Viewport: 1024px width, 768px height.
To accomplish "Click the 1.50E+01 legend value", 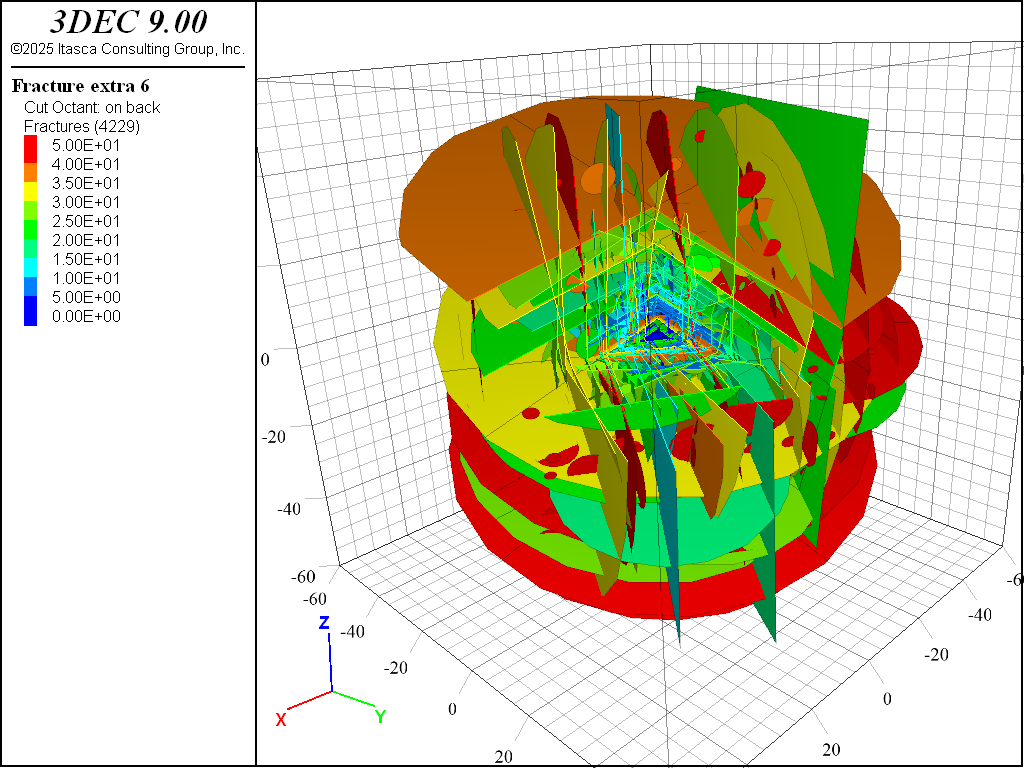I will (x=86, y=259).
